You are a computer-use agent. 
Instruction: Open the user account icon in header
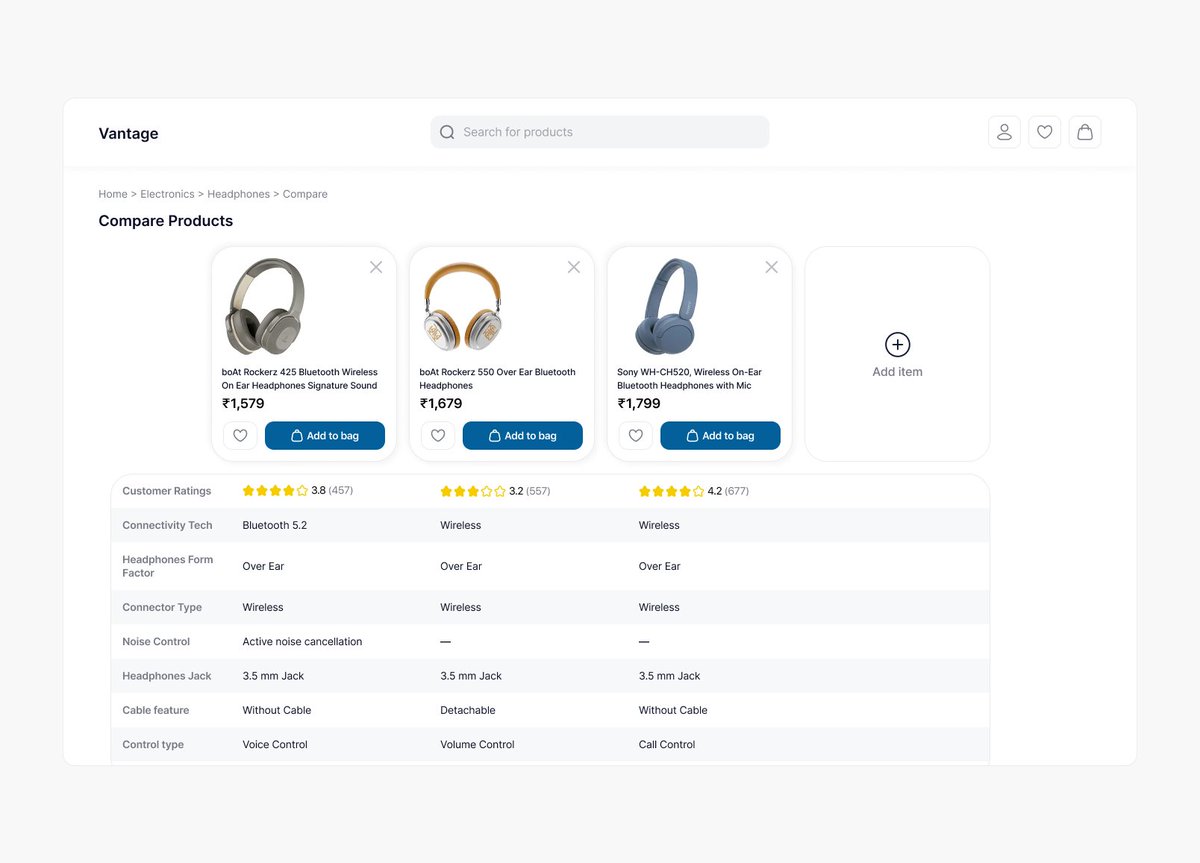[x=1004, y=132]
